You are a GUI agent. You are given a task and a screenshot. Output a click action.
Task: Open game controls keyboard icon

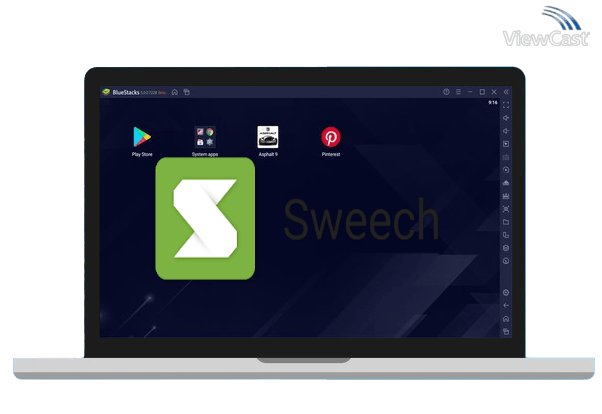point(506,157)
